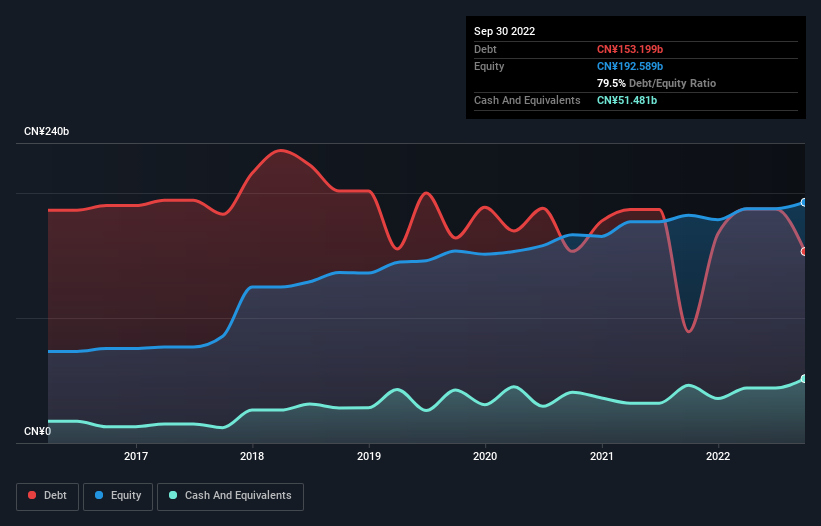Toggle the Equity series legend button

pyautogui.click(x=118, y=496)
